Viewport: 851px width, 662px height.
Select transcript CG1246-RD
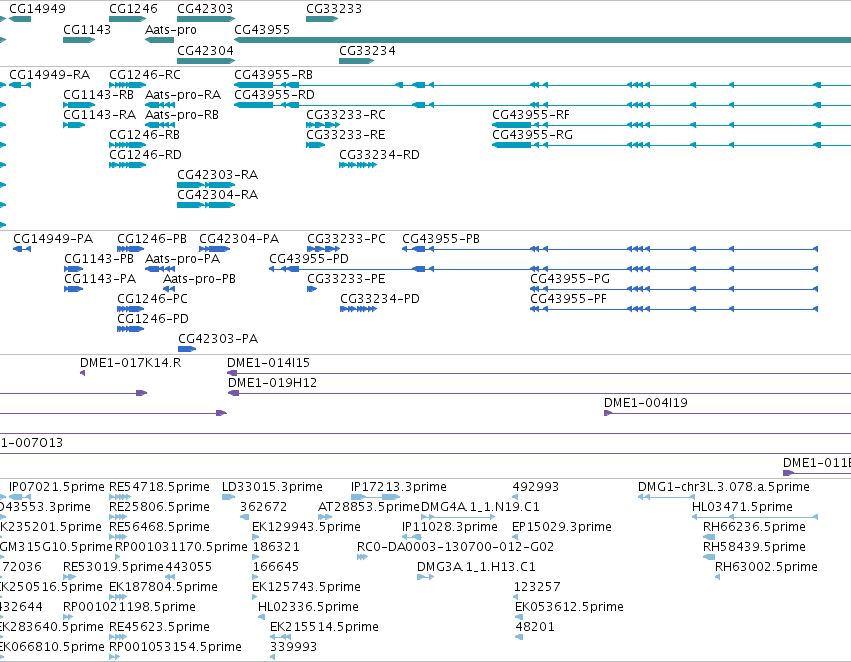145,155
